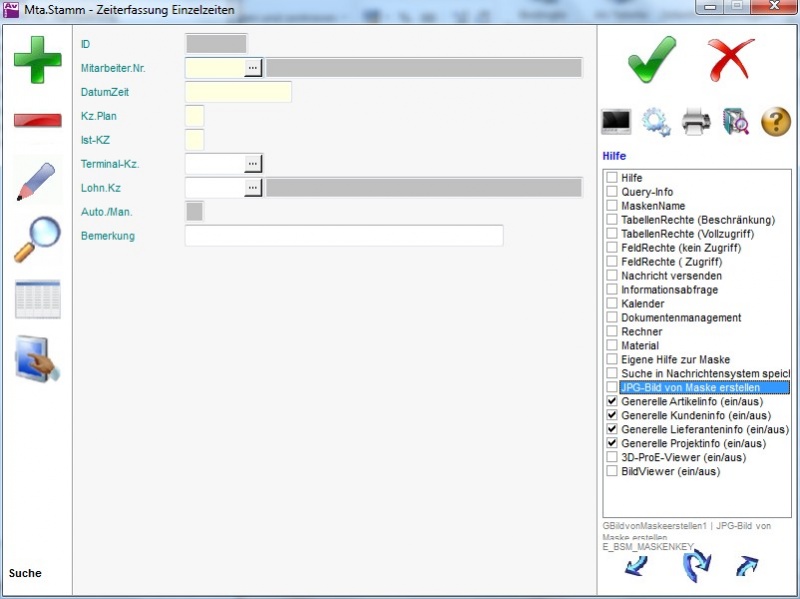800x599 pixels.
Task: Cancel with the red X icon
Action: tap(731, 60)
